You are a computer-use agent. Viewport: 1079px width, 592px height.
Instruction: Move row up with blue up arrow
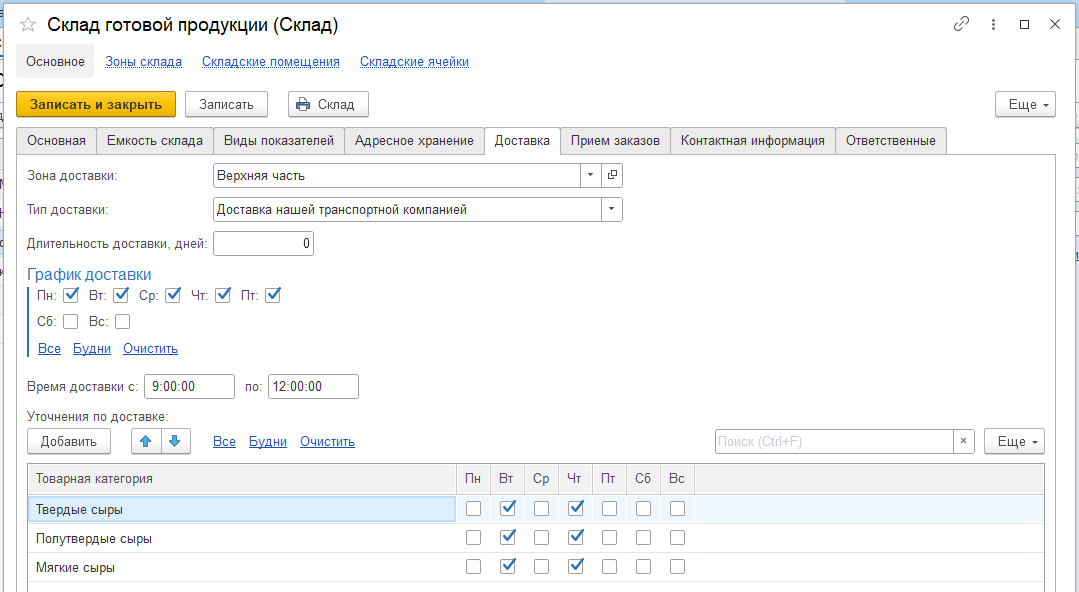click(x=145, y=441)
